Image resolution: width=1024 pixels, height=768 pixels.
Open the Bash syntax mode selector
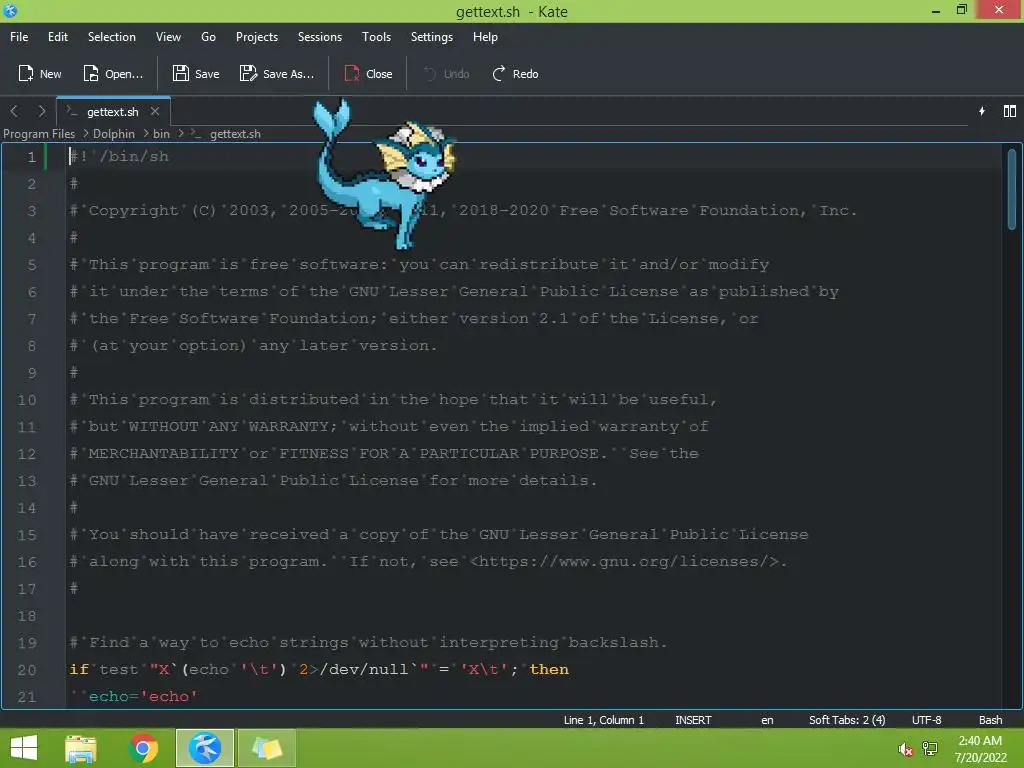pyautogui.click(x=990, y=720)
